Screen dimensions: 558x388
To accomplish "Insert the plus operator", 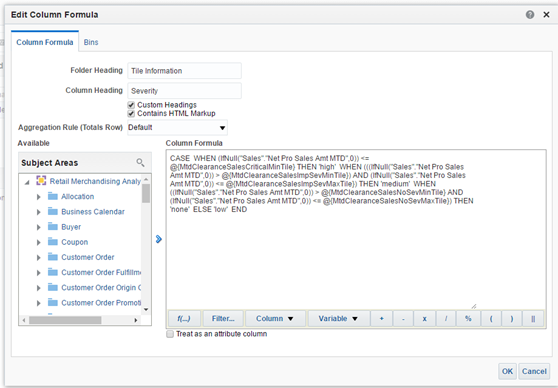I will pos(381,319).
